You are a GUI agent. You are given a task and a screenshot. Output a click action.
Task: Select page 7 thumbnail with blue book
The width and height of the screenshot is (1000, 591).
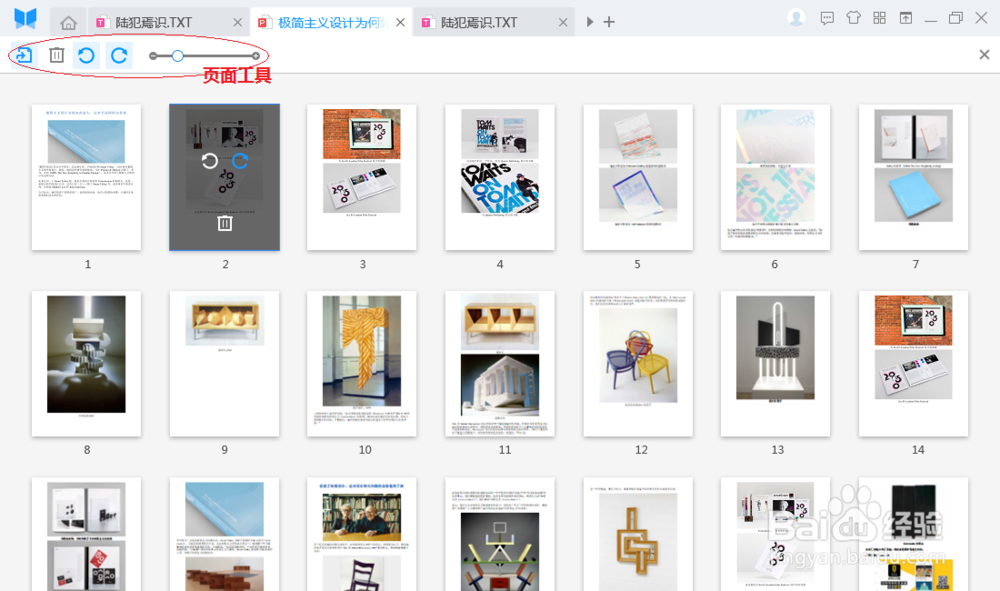click(913, 177)
